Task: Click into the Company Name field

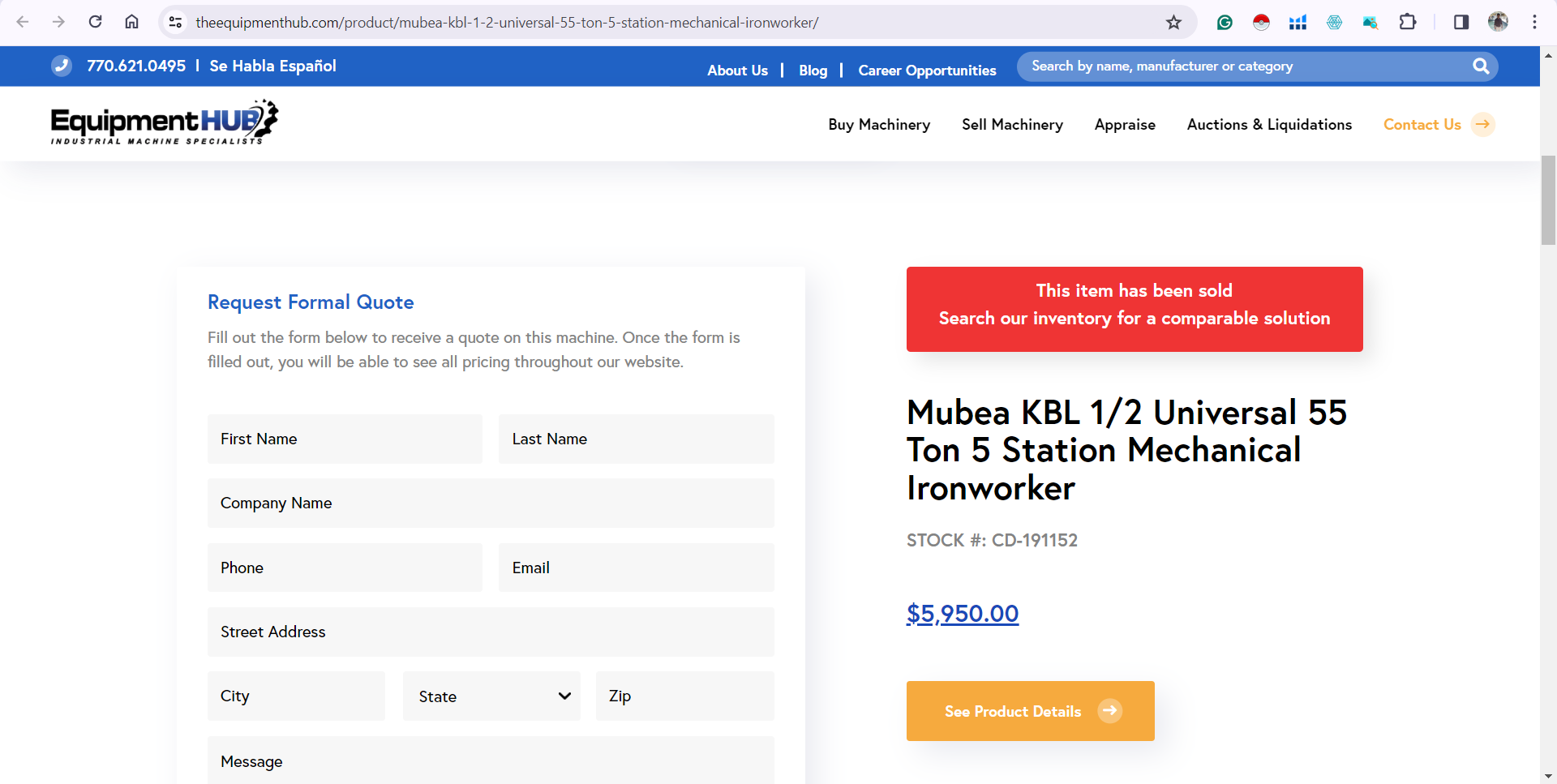Action: [491, 503]
